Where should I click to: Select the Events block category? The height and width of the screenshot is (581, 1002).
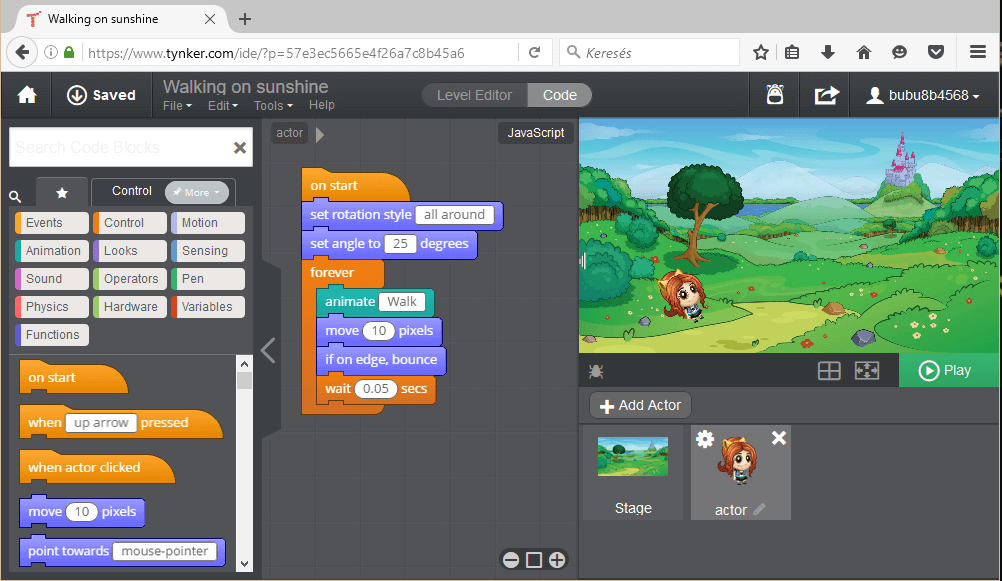point(52,223)
